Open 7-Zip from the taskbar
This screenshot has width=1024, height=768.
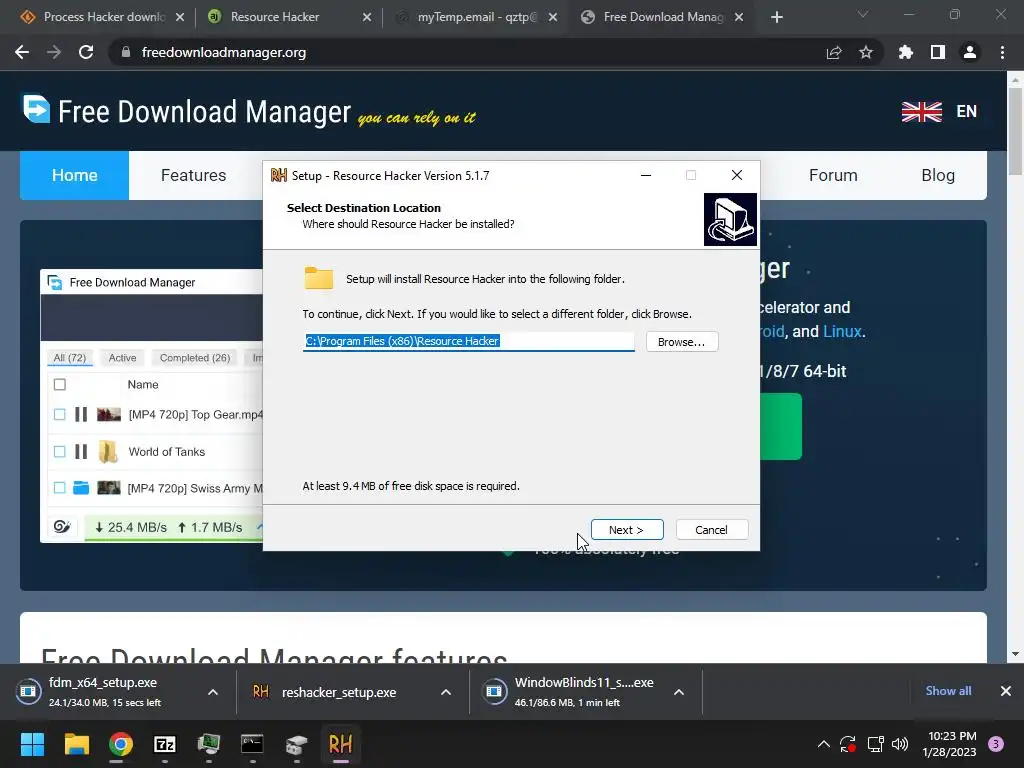pyautogui.click(x=165, y=744)
